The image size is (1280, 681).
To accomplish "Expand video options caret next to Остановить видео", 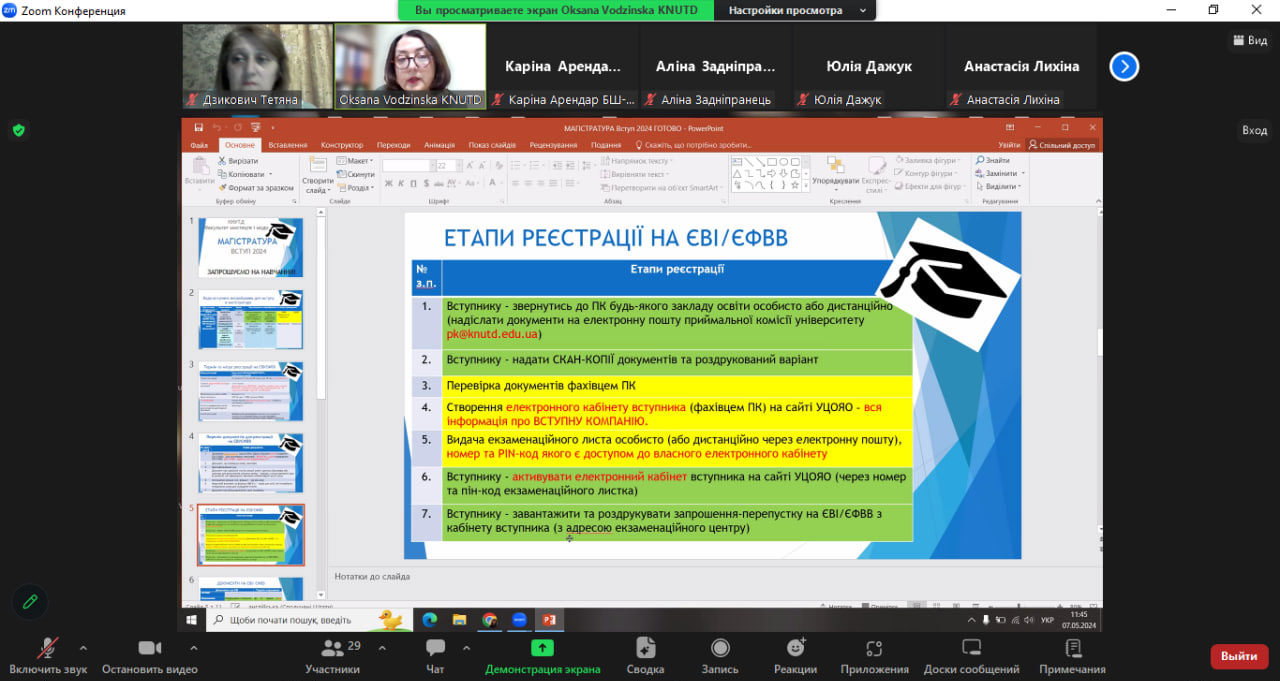I will [x=192, y=647].
